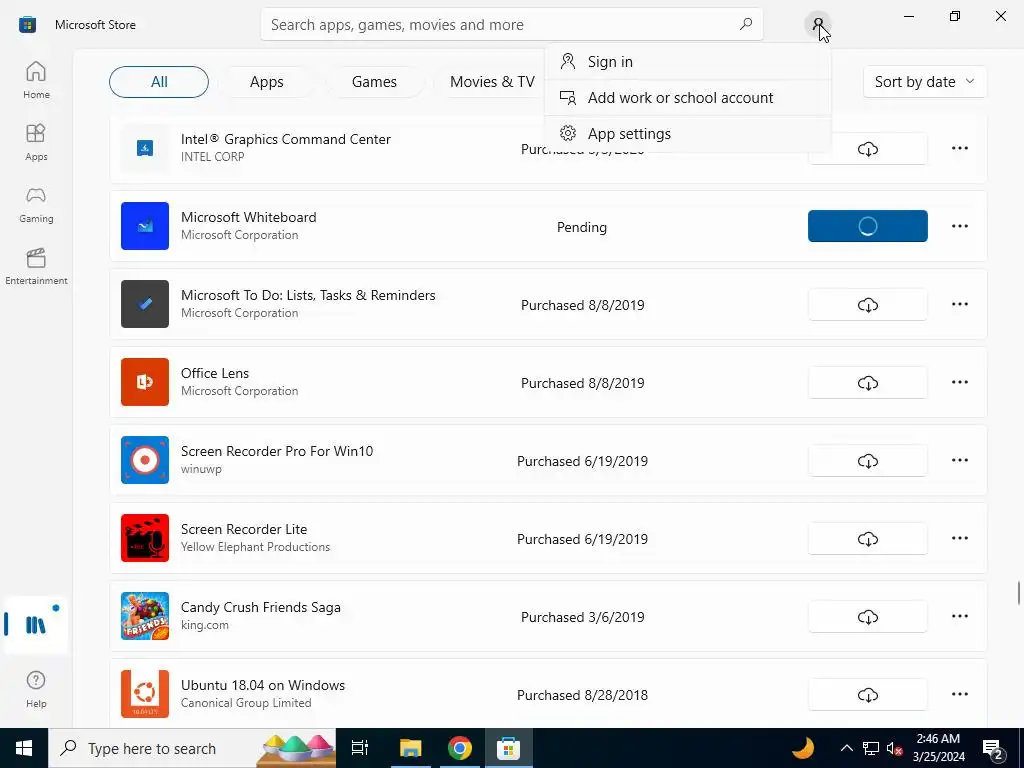Open more options for Microsoft To Do
Image resolution: width=1024 pixels, height=768 pixels.
click(959, 304)
